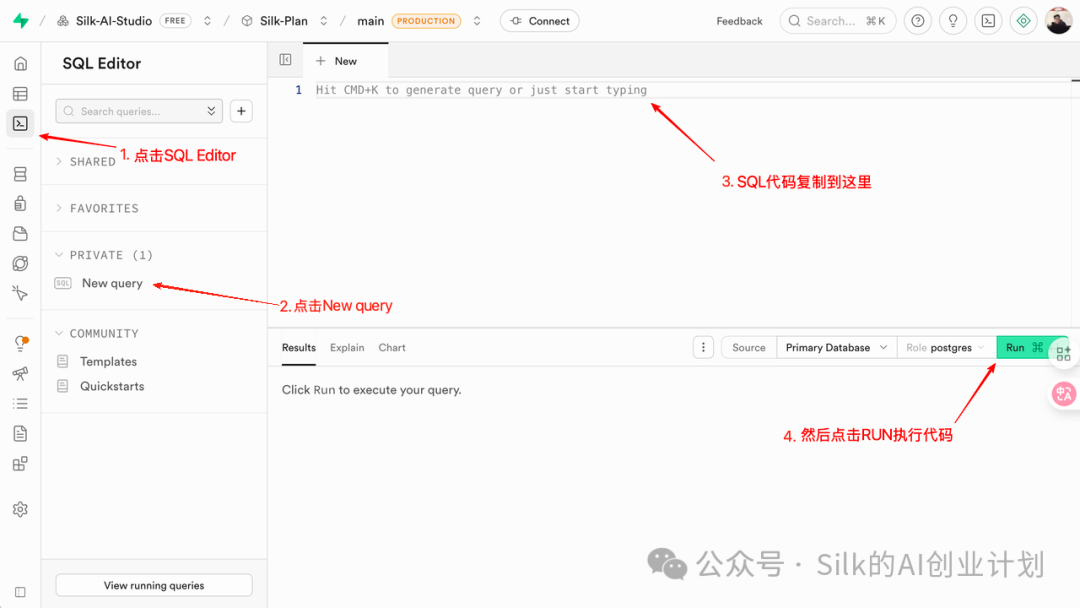The image size is (1080, 608).
Task: Click the Connect button
Action: (x=540, y=21)
